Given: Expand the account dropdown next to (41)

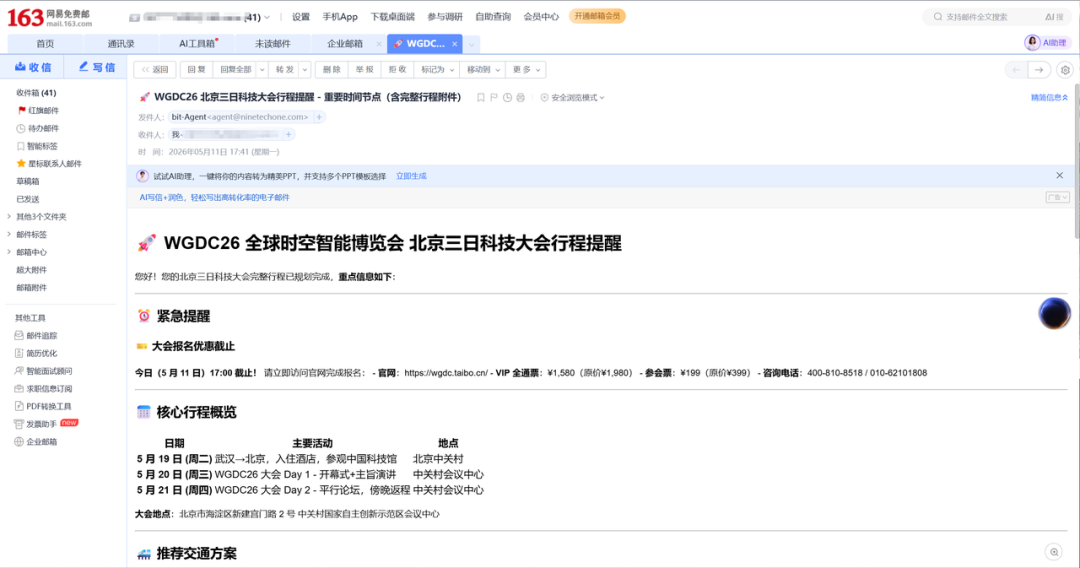Looking at the screenshot, I should pos(267,17).
